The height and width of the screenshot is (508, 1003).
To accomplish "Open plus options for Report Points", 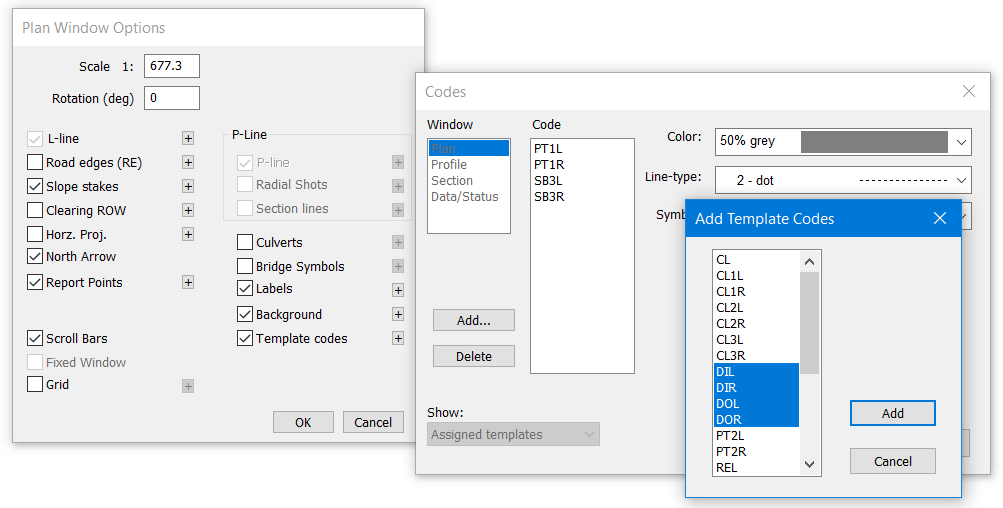I will coord(187,282).
